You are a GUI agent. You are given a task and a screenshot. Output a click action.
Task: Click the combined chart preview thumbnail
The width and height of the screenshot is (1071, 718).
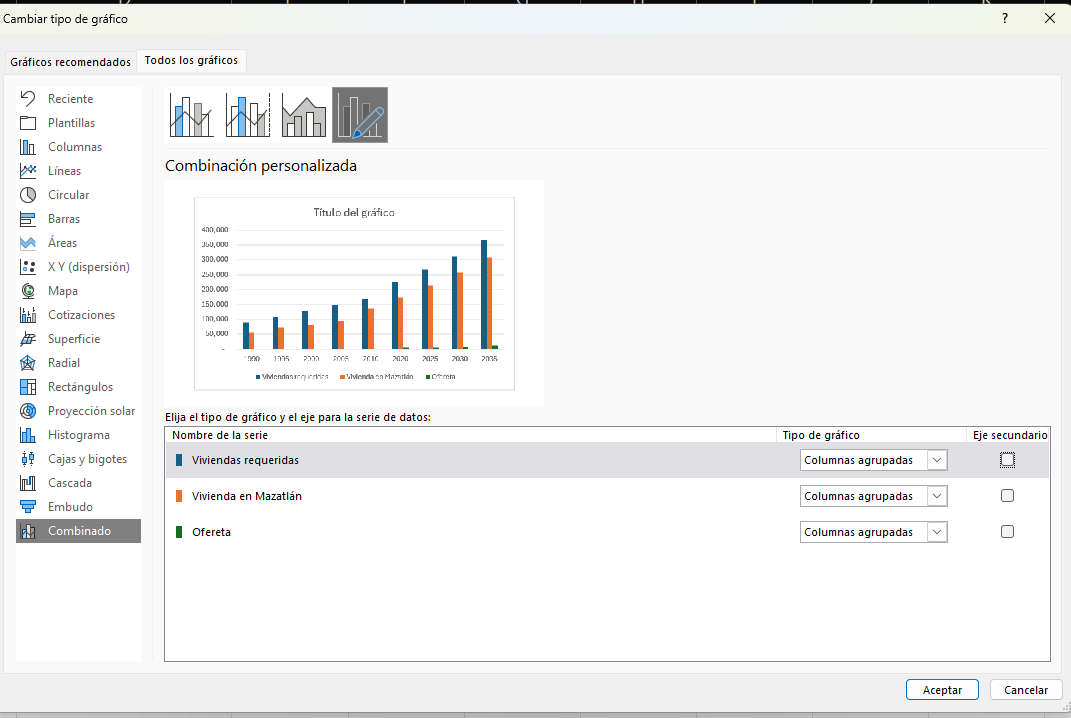354,293
